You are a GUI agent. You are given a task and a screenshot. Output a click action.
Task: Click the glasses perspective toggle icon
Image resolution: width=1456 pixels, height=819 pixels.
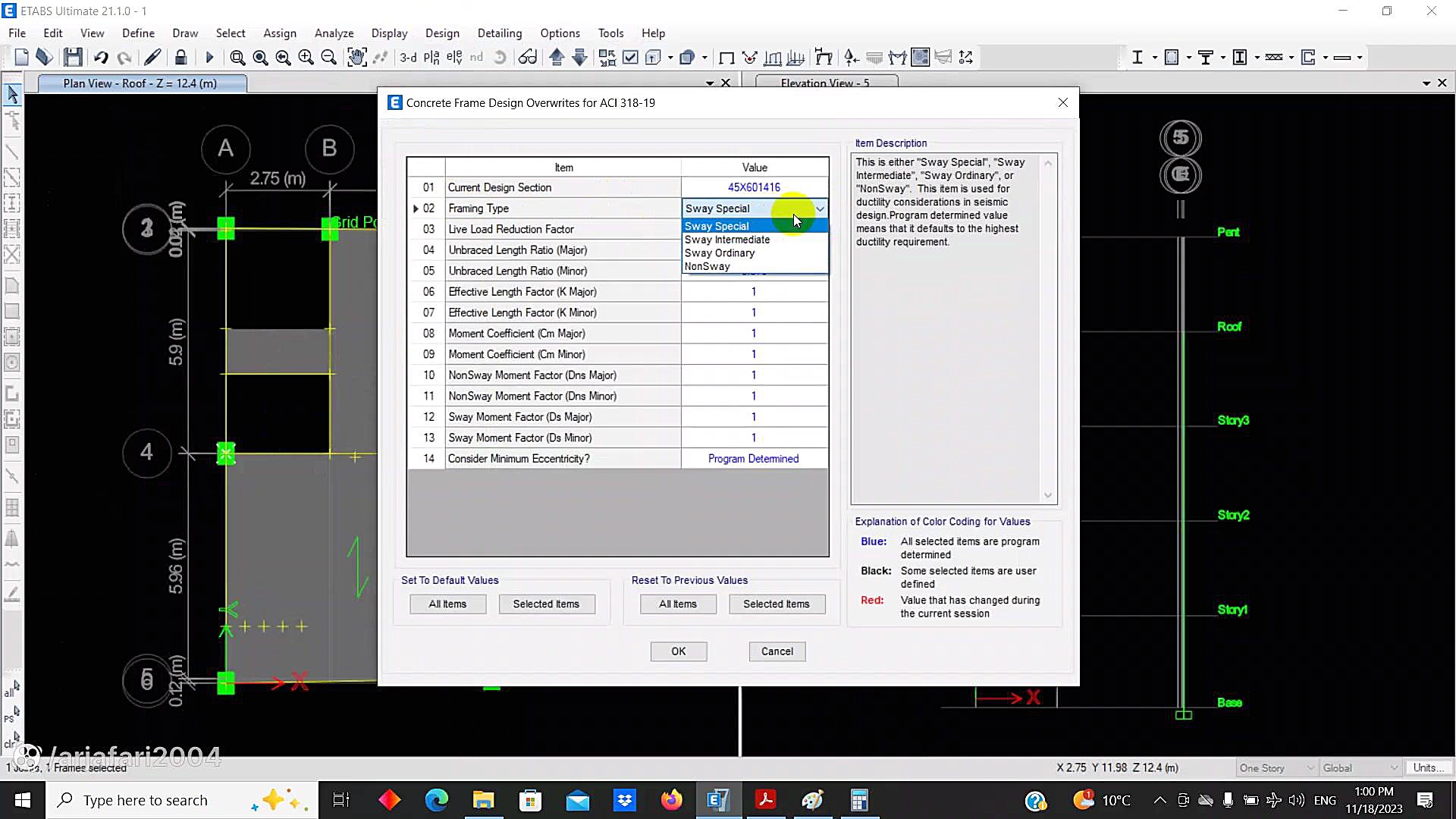[528, 57]
